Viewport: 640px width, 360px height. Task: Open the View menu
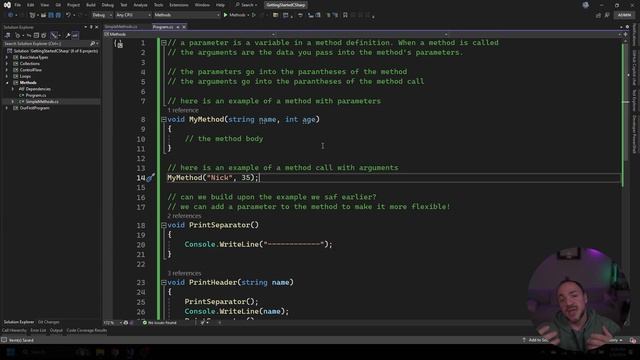[x=45, y=5]
